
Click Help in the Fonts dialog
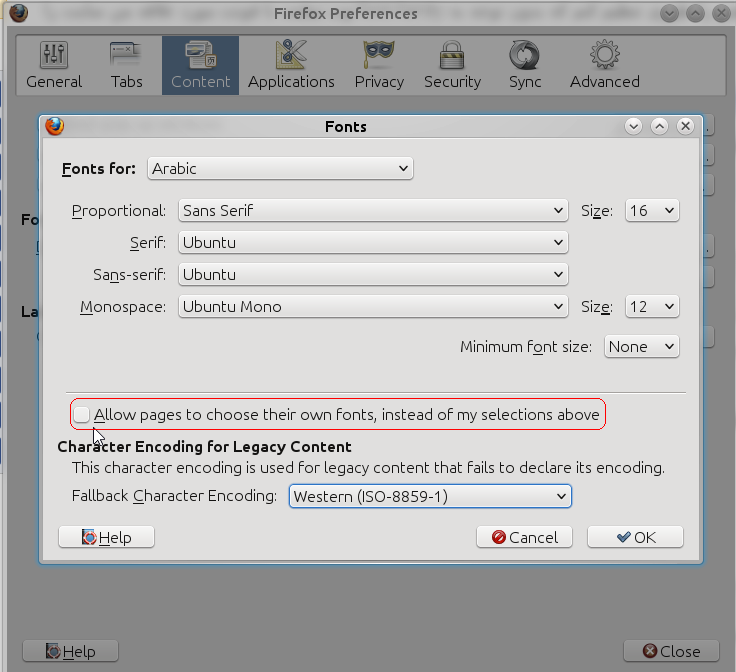click(x=106, y=537)
